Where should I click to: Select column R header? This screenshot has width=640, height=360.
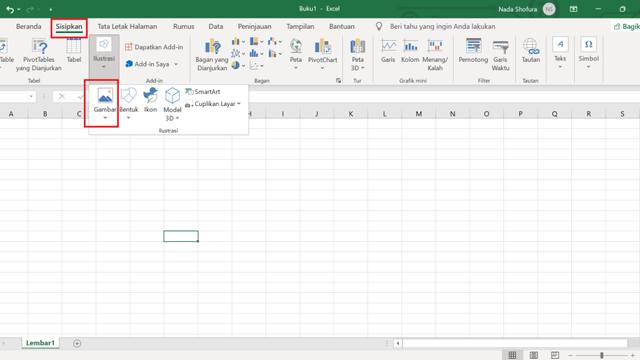click(x=588, y=114)
